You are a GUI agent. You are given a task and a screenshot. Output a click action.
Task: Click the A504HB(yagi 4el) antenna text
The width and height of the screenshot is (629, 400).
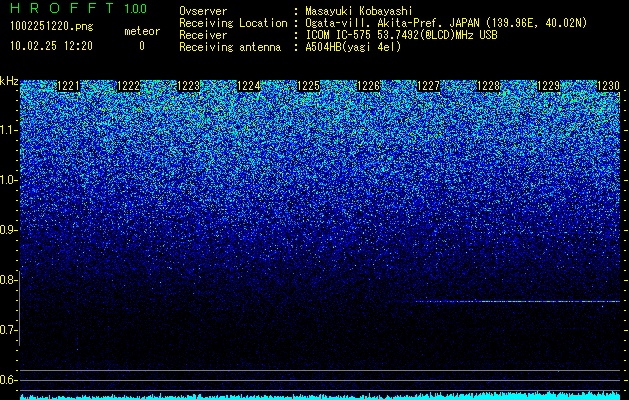point(353,47)
